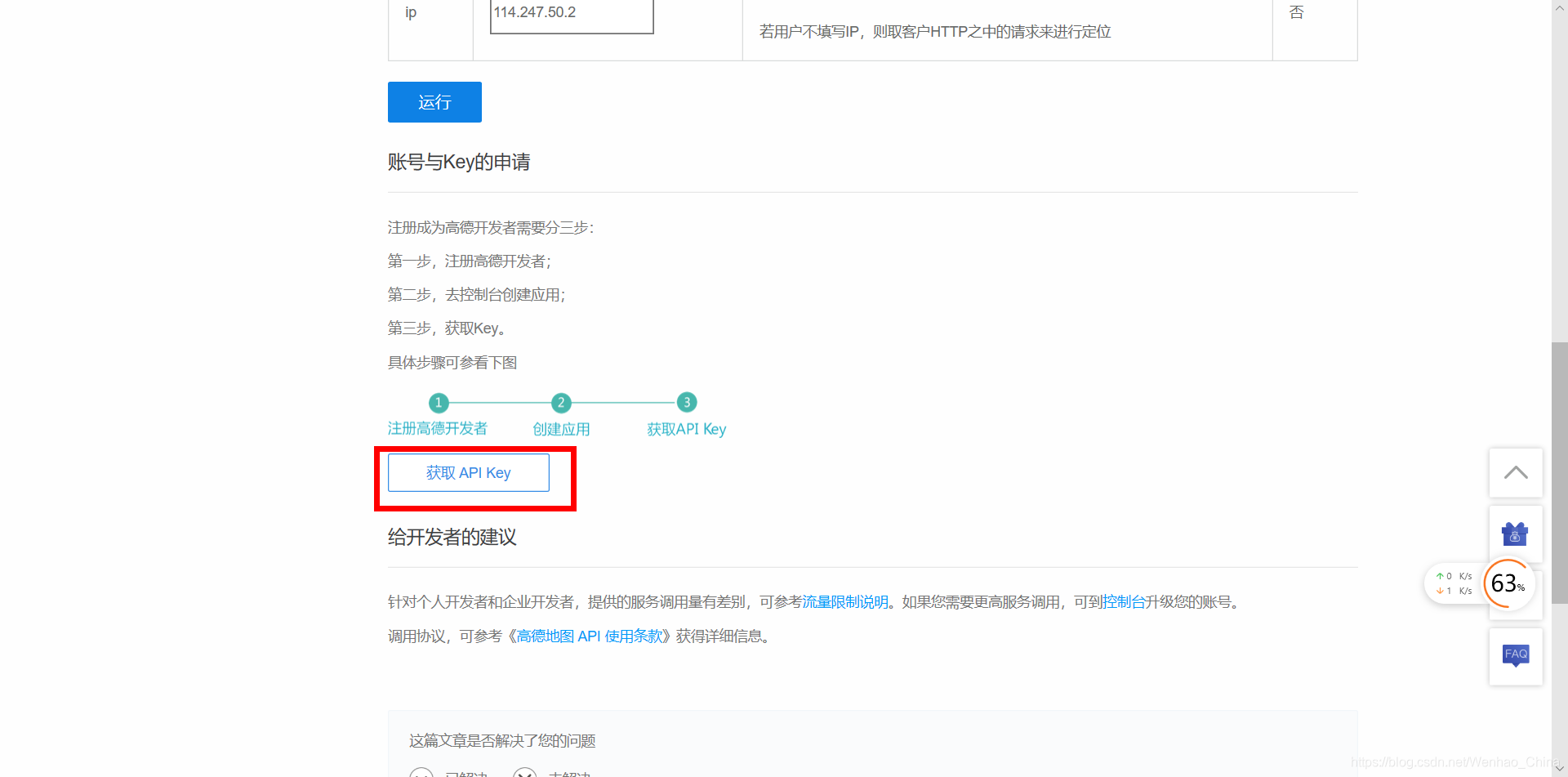Screen dimensions: 1568x777
Task: Click the 获取 API Key button
Action: [x=469, y=473]
